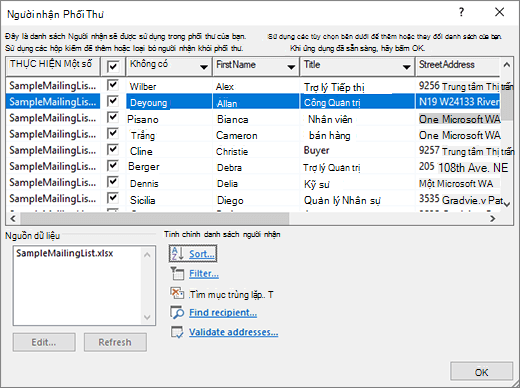Uncheck the Wilber Alex recipient checkbox
Image resolution: width=520 pixels, height=388 pixels.
pos(113,85)
